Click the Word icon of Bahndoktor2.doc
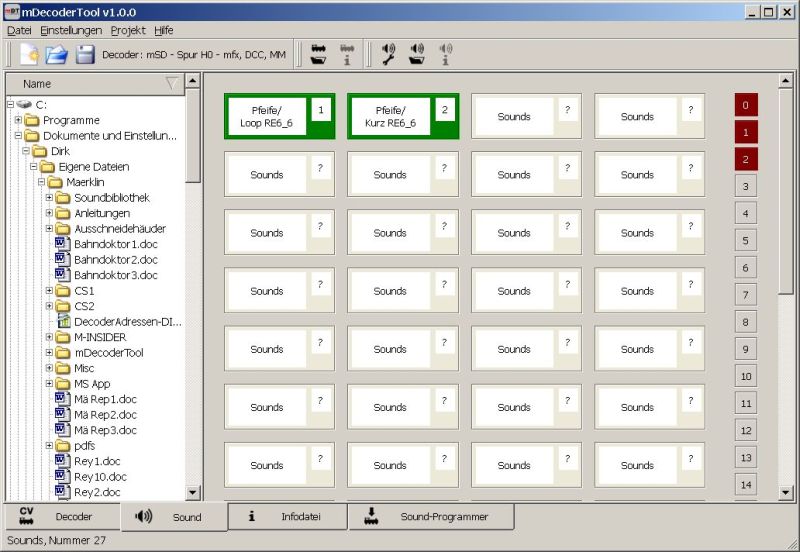This screenshot has height=552, width=800. coord(62,259)
